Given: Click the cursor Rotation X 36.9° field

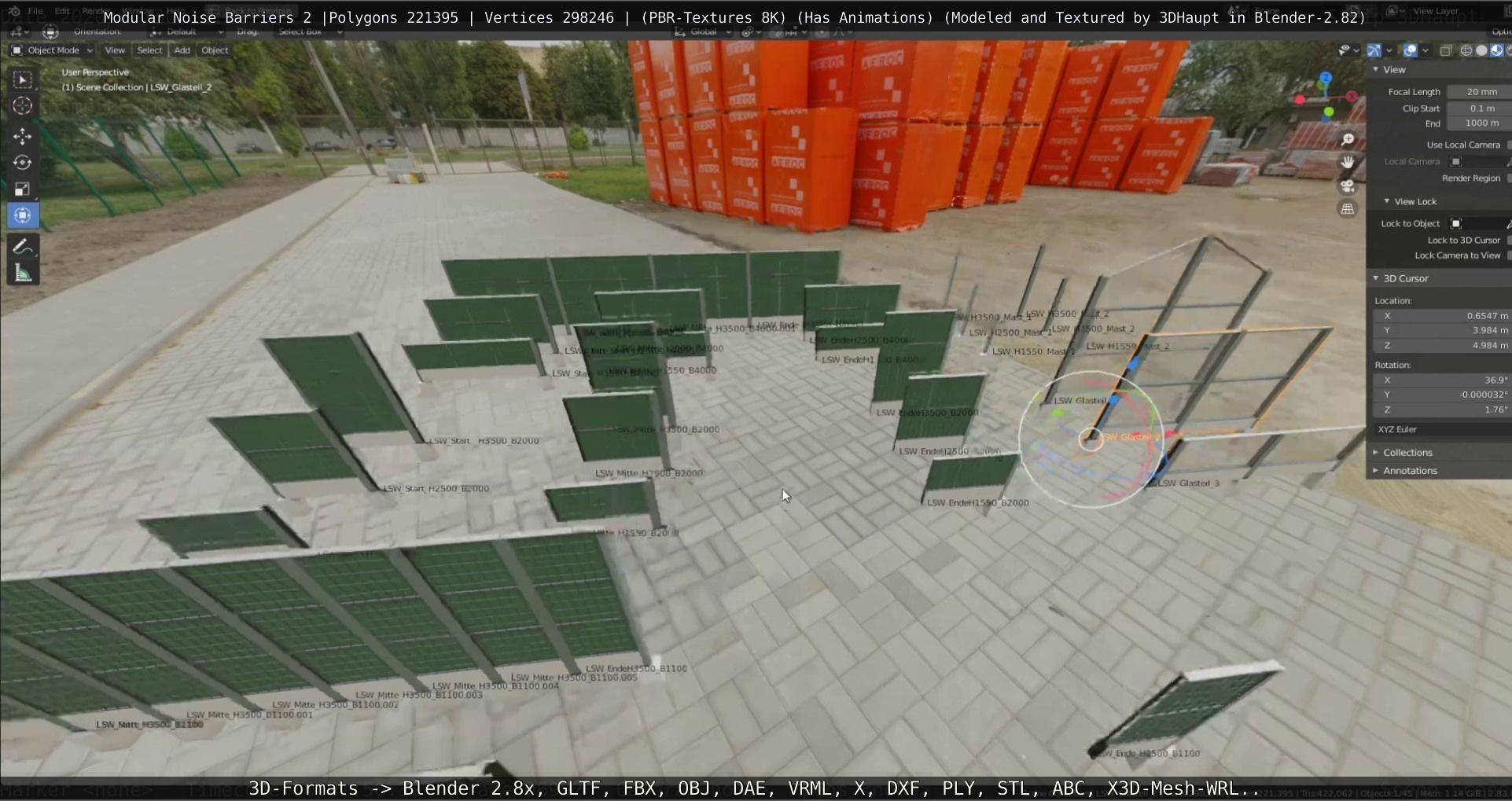Looking at the screenshot, I should 1441,380.
